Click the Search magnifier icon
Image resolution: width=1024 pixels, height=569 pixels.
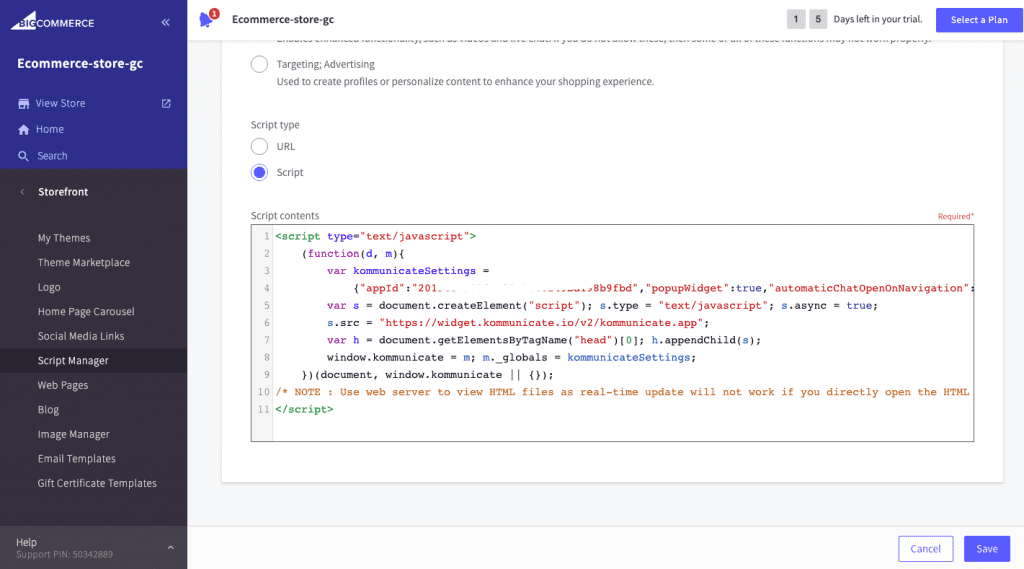click(24, 156)
